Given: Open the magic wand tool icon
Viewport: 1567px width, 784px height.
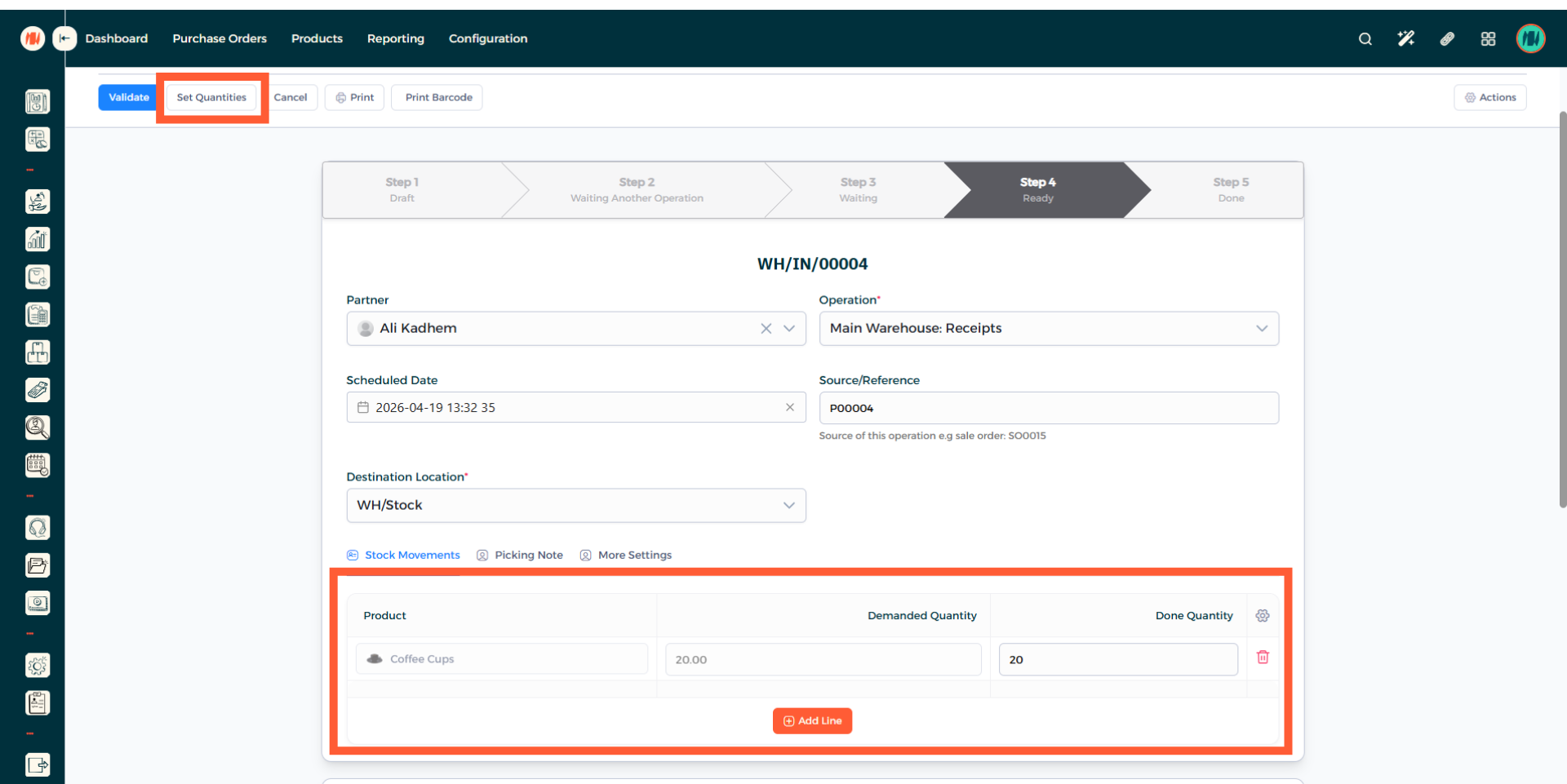Looking at the screenshot, I should [x=1405, y=39].
